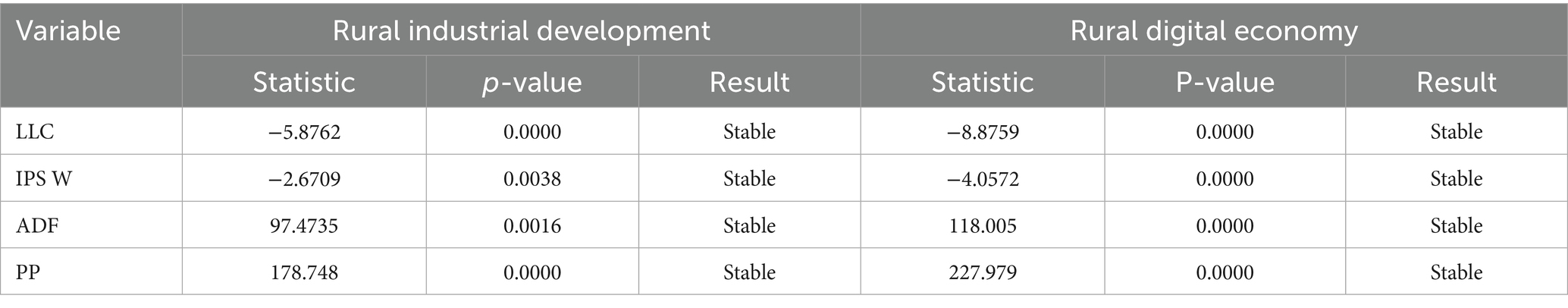This screenshot has width=1568, height=308.
Task: Click the cell showing 227.979
Action: pos(982,272)
